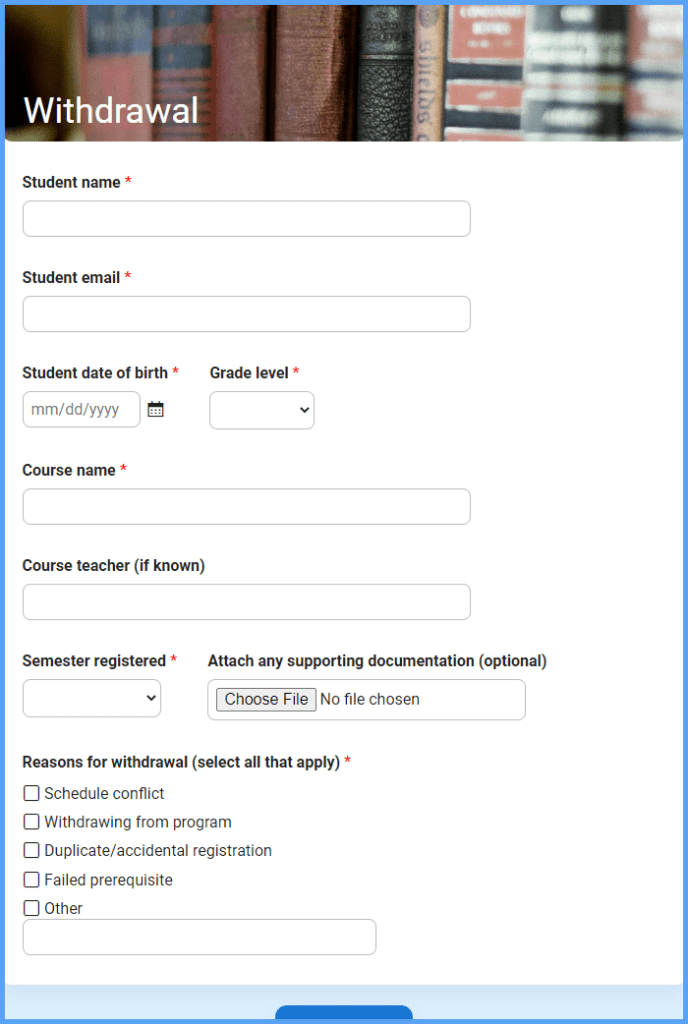The image size is (688, 1024).
Task: Enable the Other withdrawal reason checkbox
Action: pos(31,908)
